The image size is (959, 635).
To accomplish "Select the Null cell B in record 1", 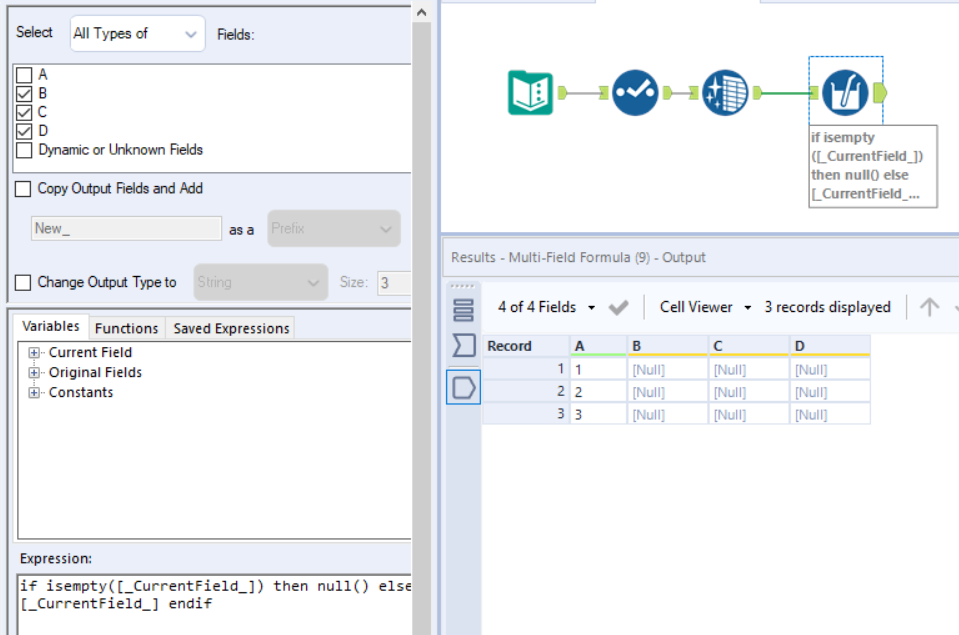I will pos(667,369).
